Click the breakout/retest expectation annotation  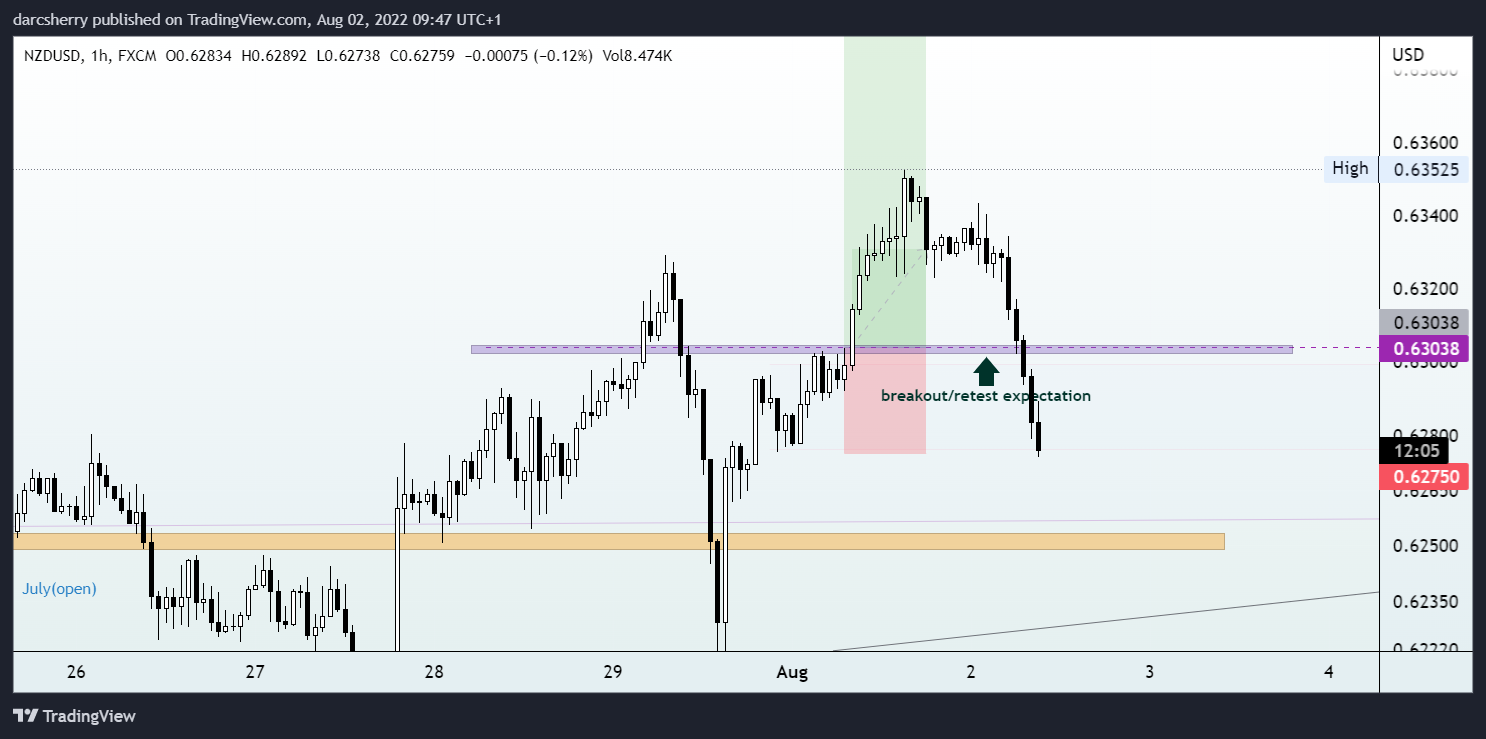tap(986, 396)
